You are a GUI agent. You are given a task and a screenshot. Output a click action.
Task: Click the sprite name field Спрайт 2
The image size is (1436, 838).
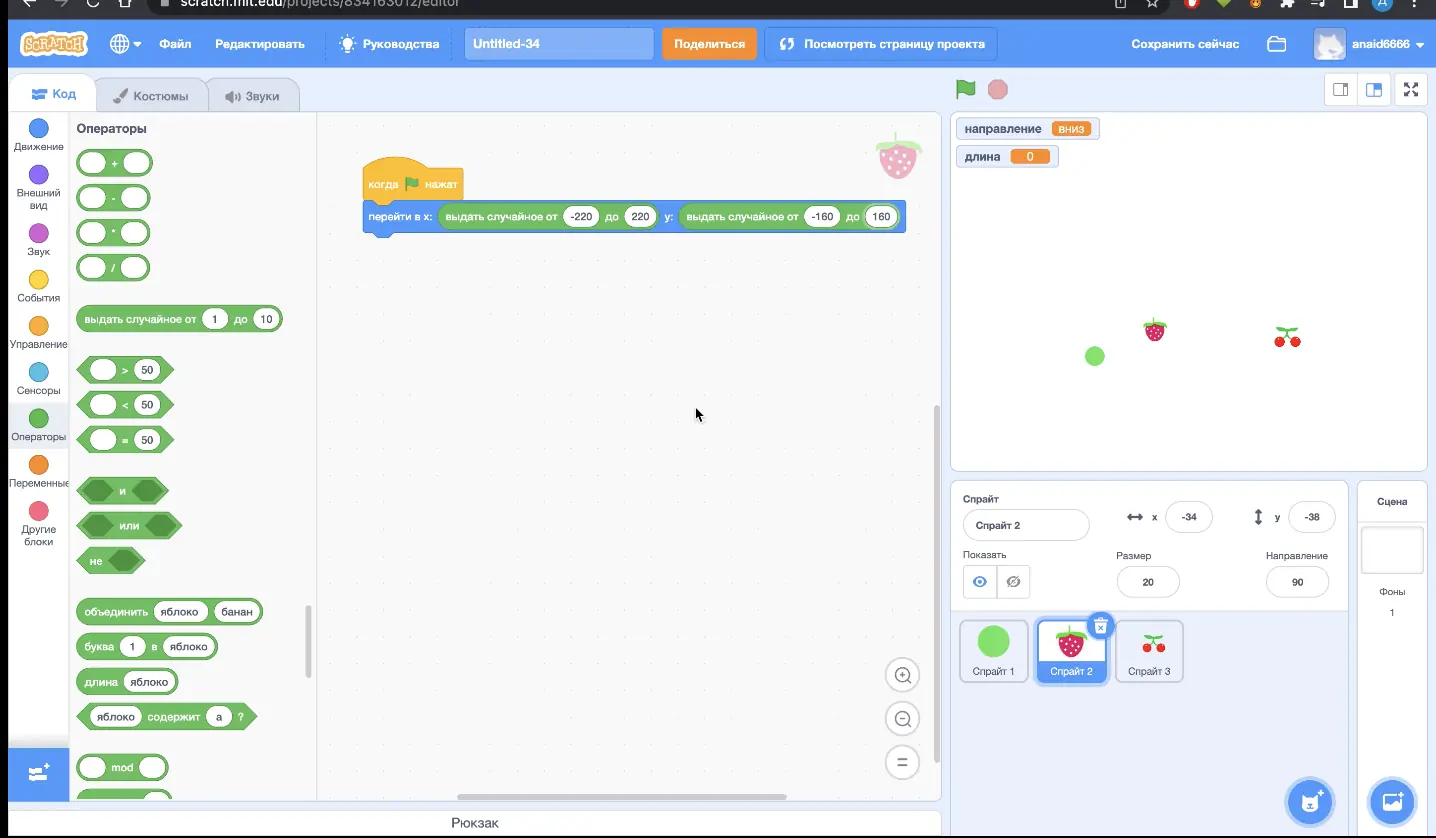click(1026, 525)
